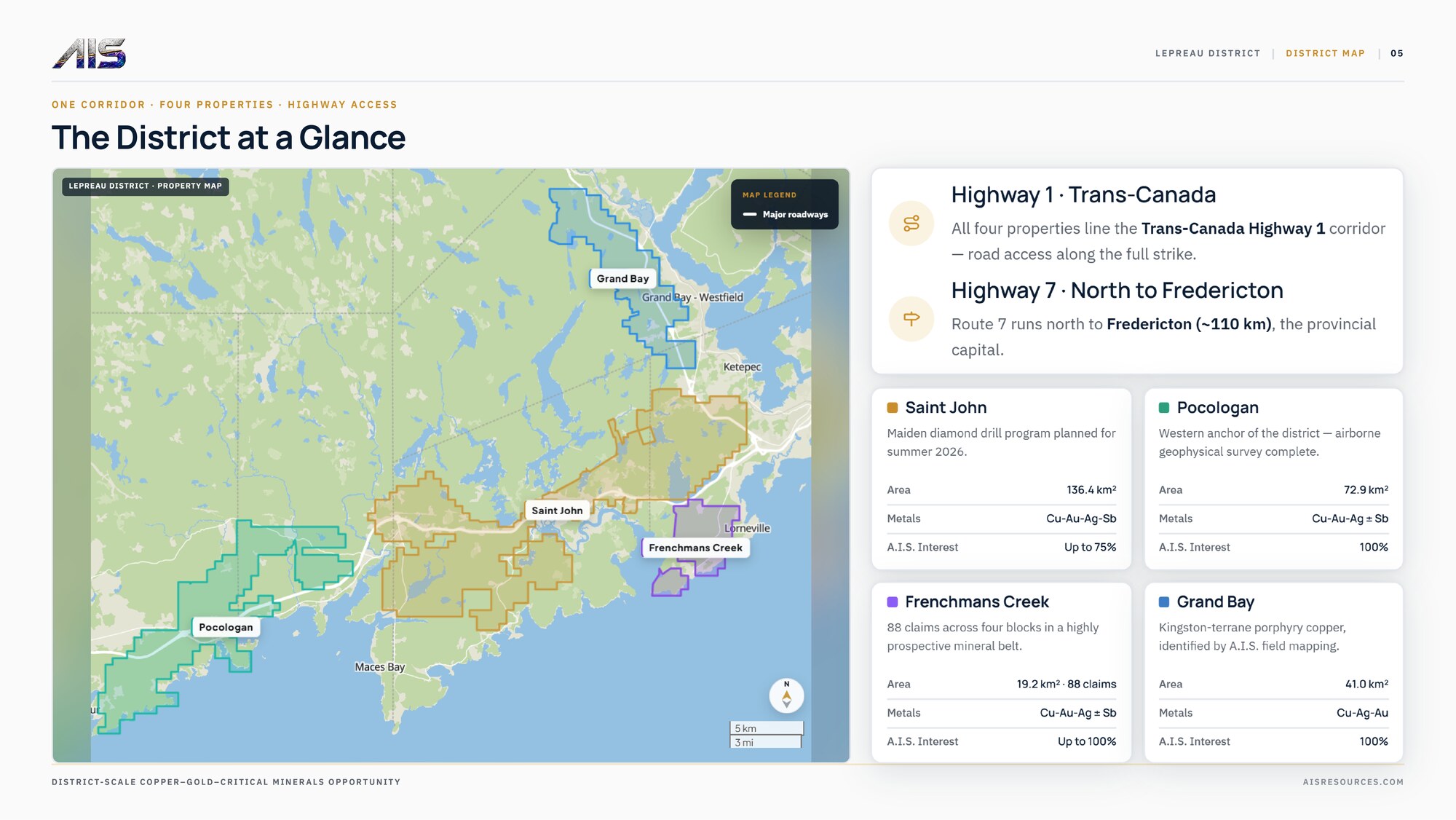Select the Grand Bay blue color swatch
The image size is (1456, 820).
tap(1164, 602)
